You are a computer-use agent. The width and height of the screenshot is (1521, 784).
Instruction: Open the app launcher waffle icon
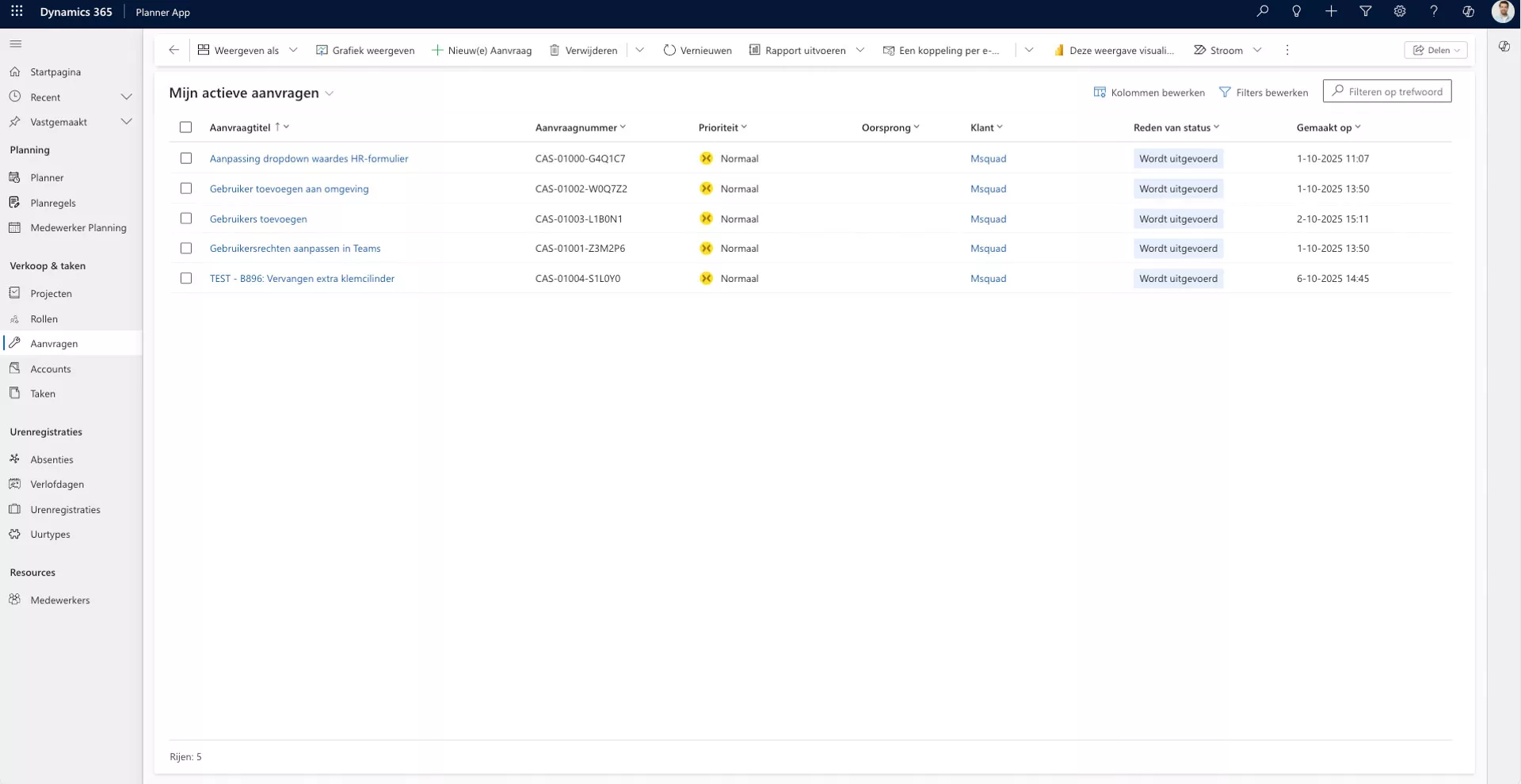(x=17, y=12)
